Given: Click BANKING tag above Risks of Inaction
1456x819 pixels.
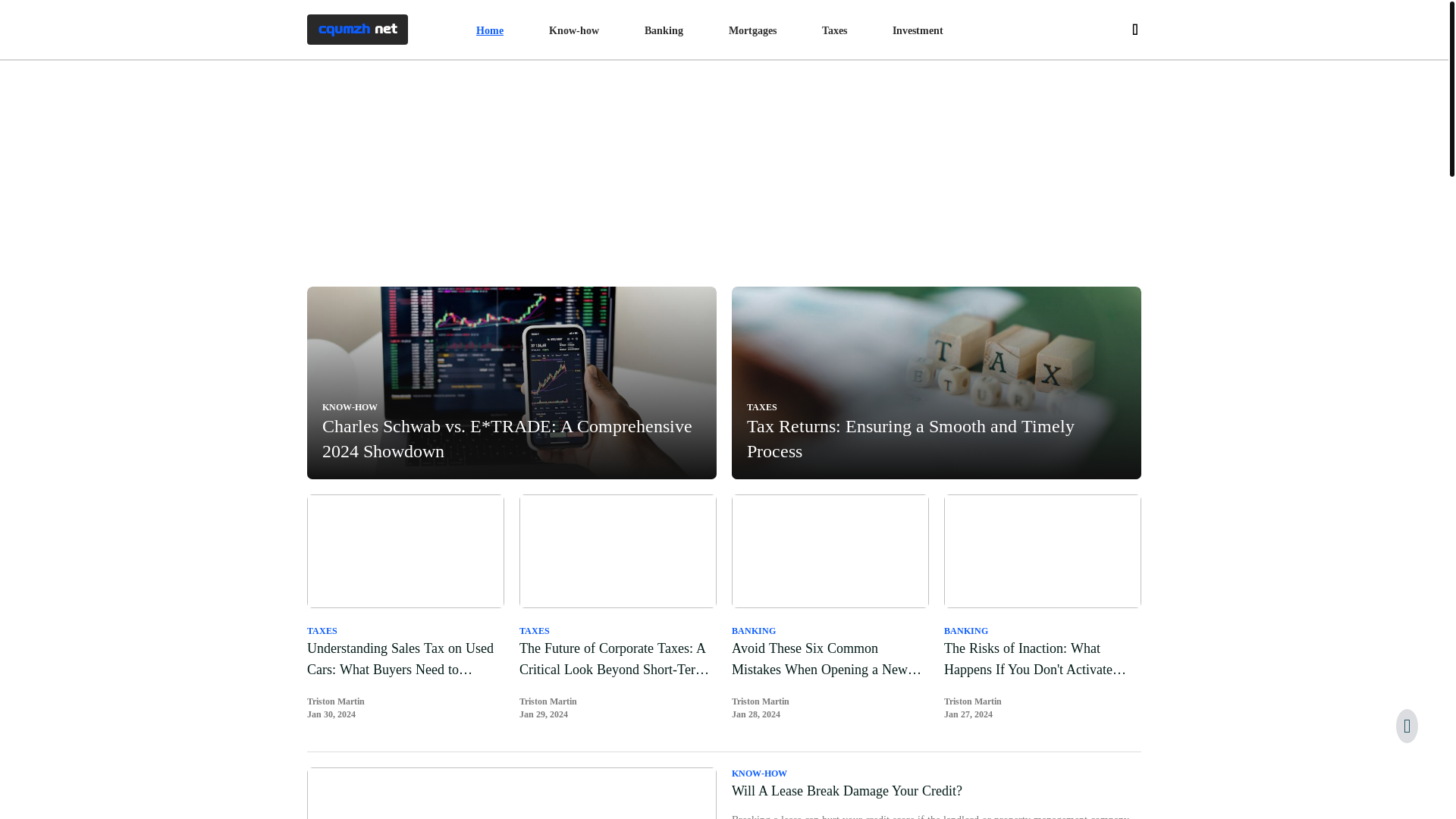Looking at the screenshot, I should click(966, 631).
